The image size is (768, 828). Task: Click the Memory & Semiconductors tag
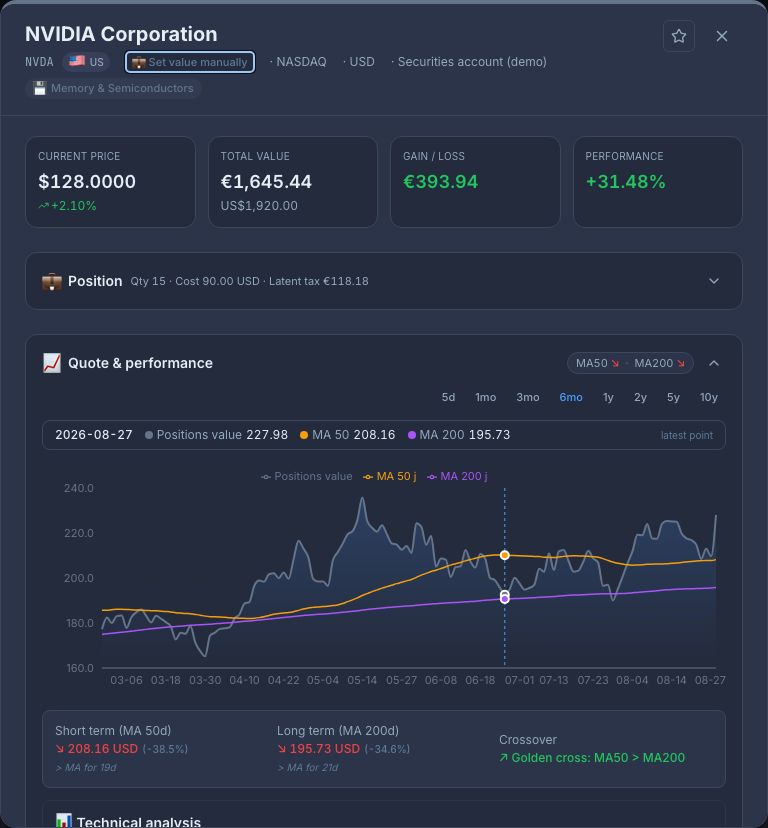coord(114,88)
